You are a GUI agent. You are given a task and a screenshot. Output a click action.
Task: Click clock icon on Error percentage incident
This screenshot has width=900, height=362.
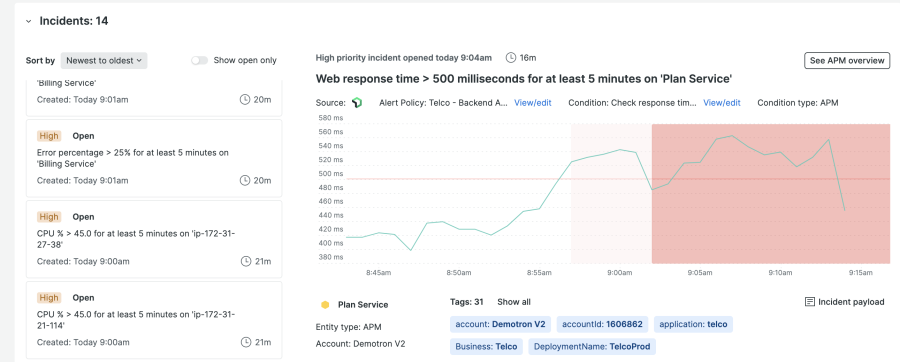(245, 180)
